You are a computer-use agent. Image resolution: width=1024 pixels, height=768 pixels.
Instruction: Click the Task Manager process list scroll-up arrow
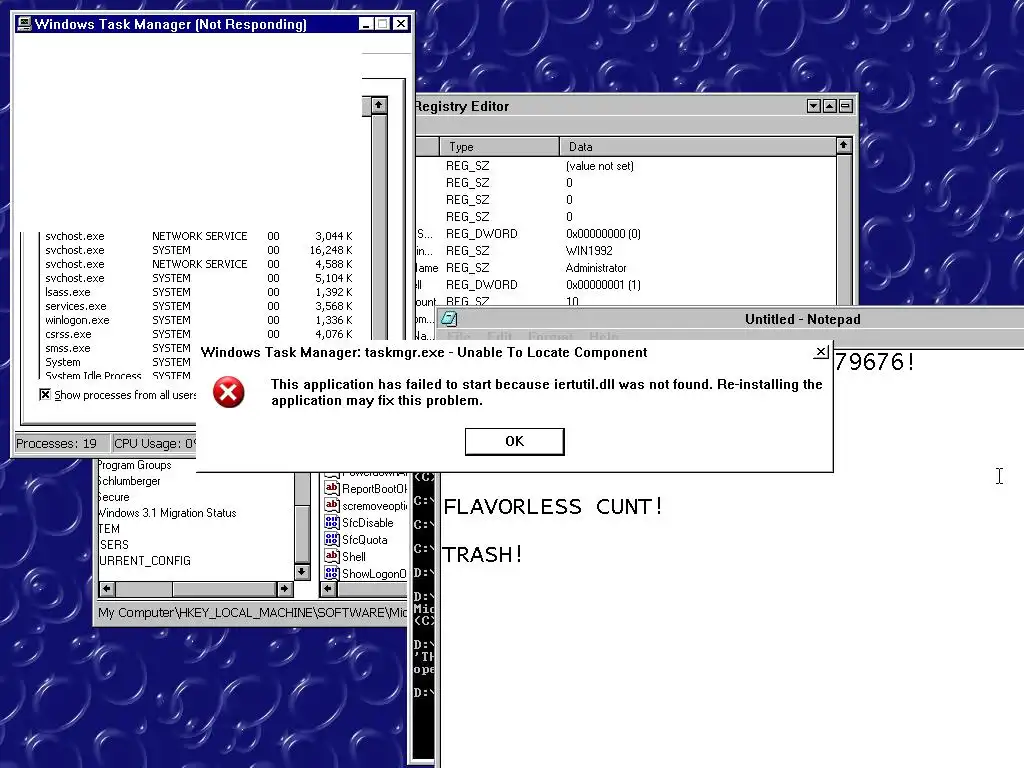pos(379,105)
